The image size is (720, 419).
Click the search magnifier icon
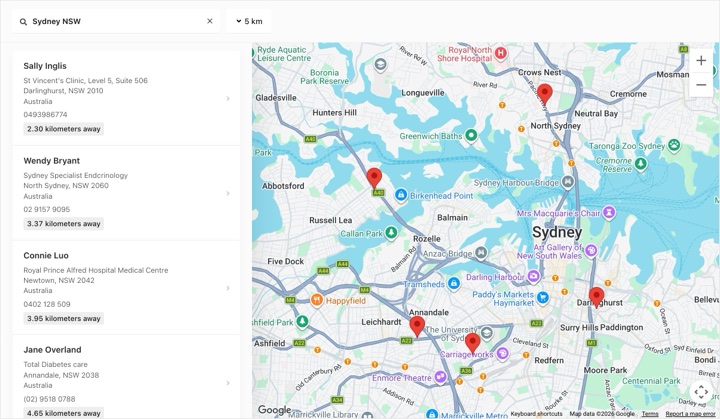coord(23,22)
